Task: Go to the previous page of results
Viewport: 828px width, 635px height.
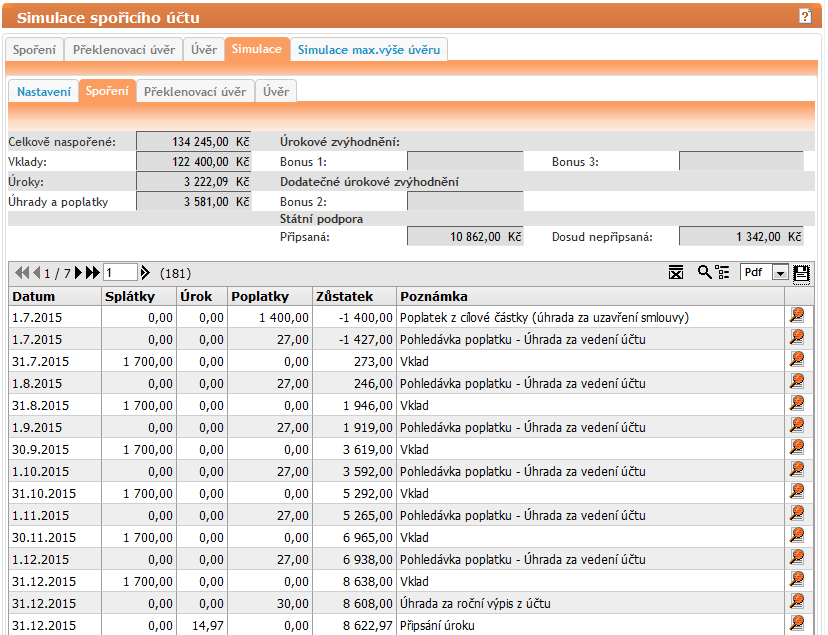Action: (36, 273)
